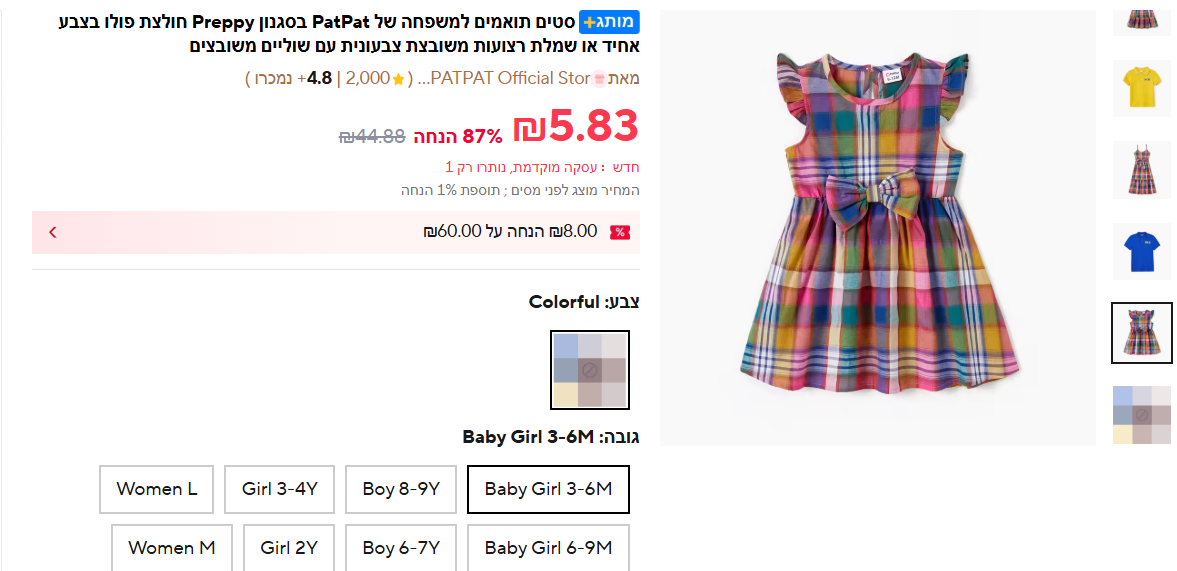Pick the Girl 2Y size
The image size is (1177, 571).
point(289,548)
